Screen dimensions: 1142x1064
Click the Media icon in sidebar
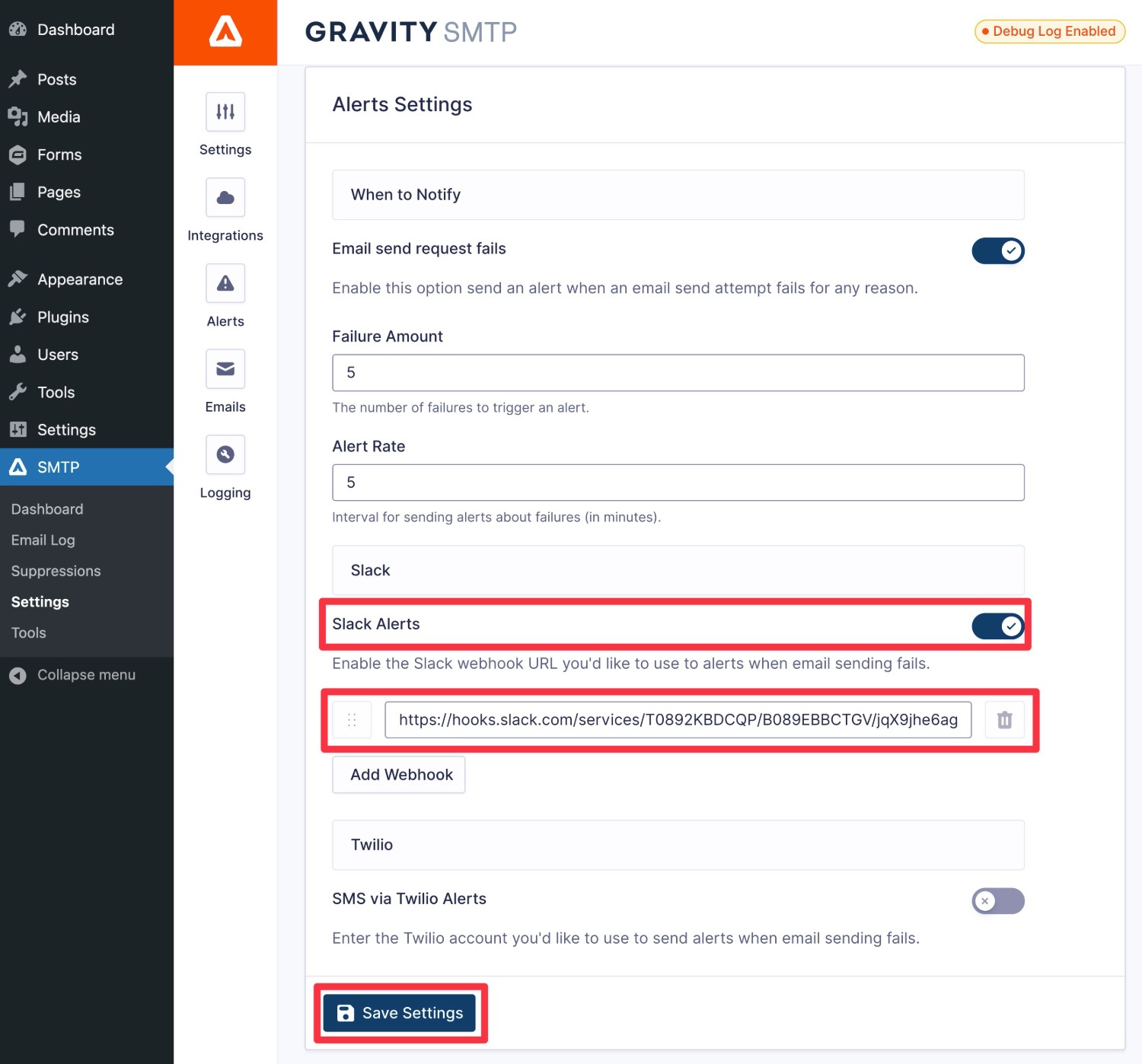[18, 116]
